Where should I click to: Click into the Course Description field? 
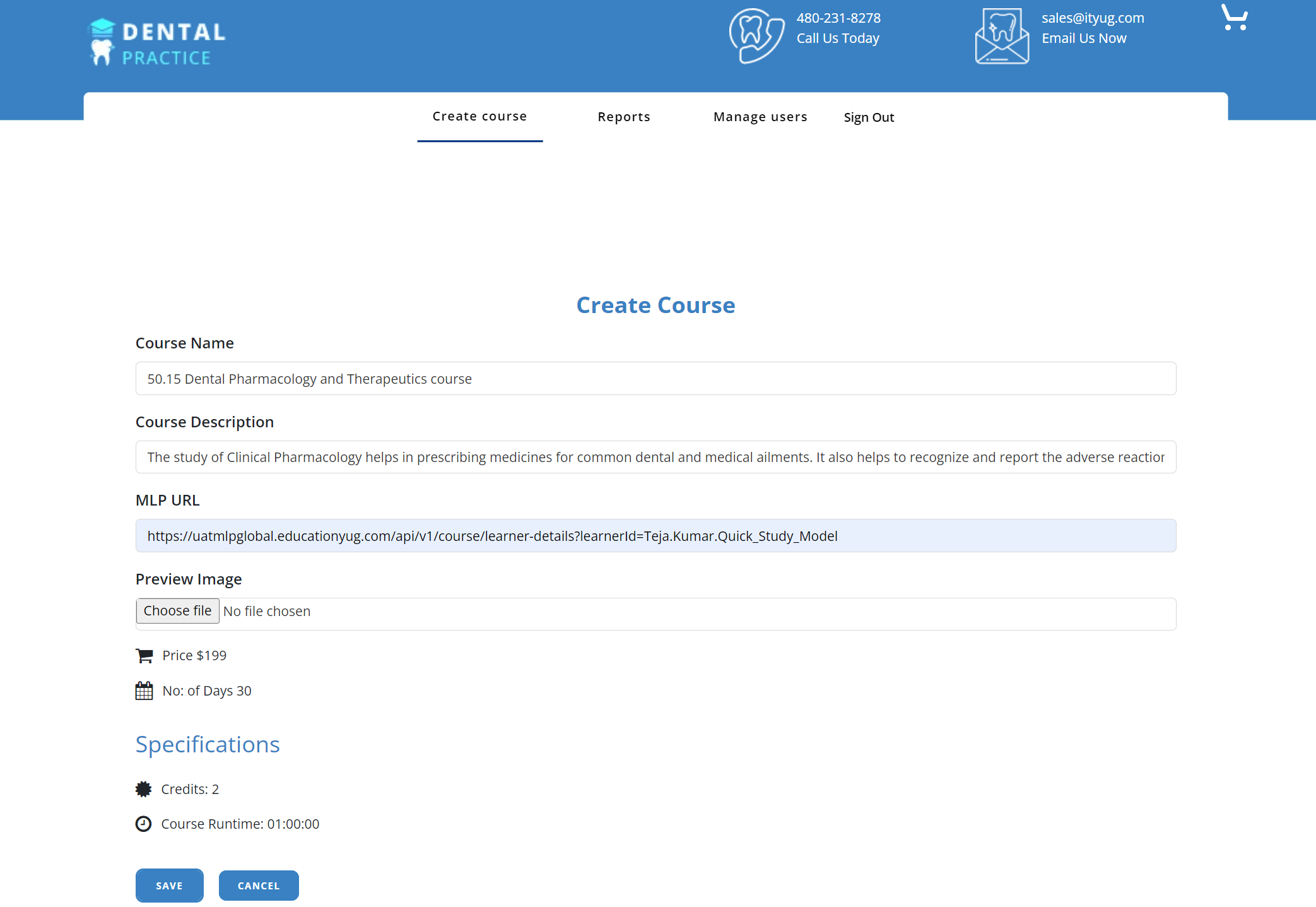pos(655,457)
